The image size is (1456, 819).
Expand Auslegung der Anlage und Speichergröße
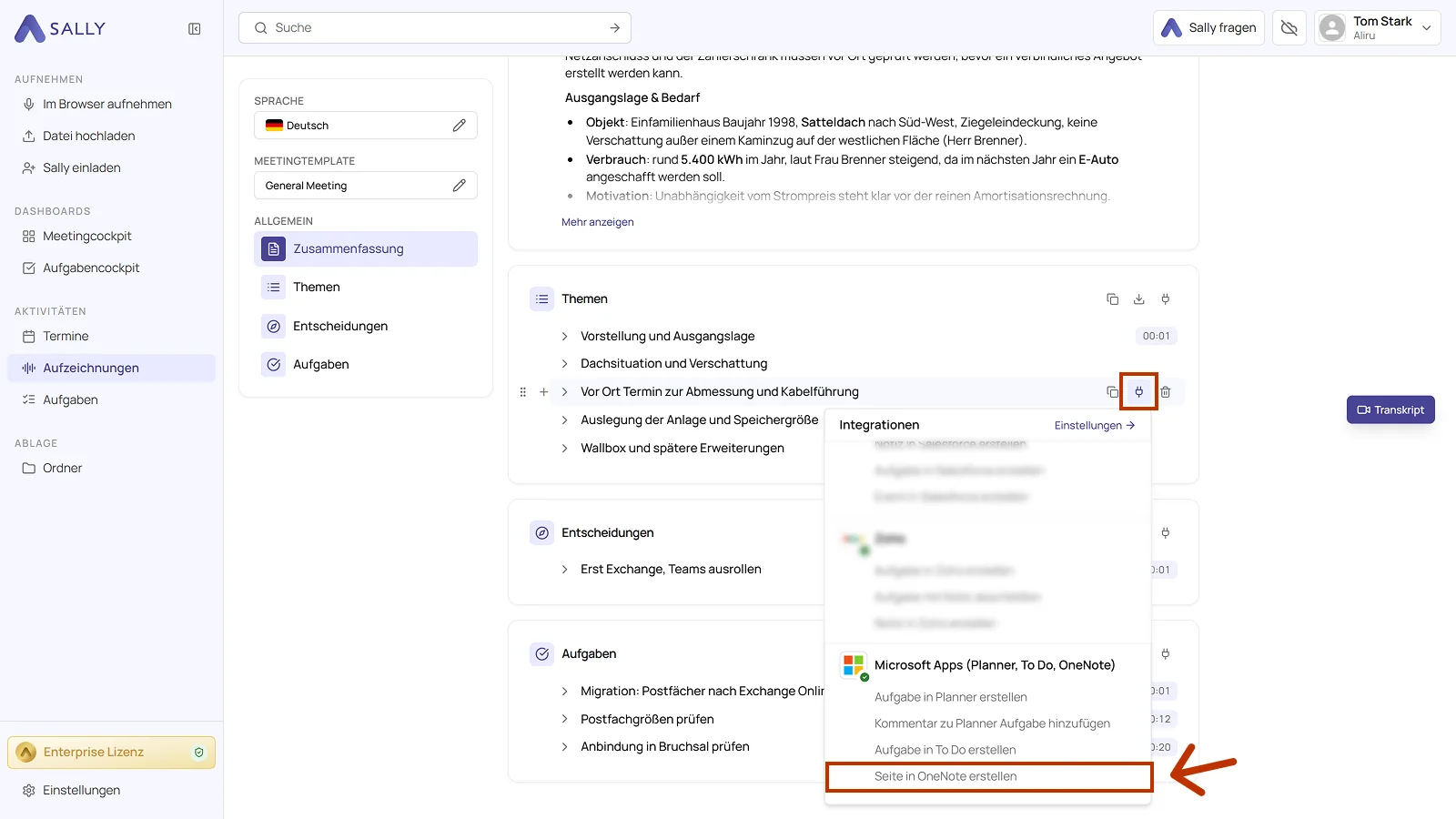click(x=564, y=420)
